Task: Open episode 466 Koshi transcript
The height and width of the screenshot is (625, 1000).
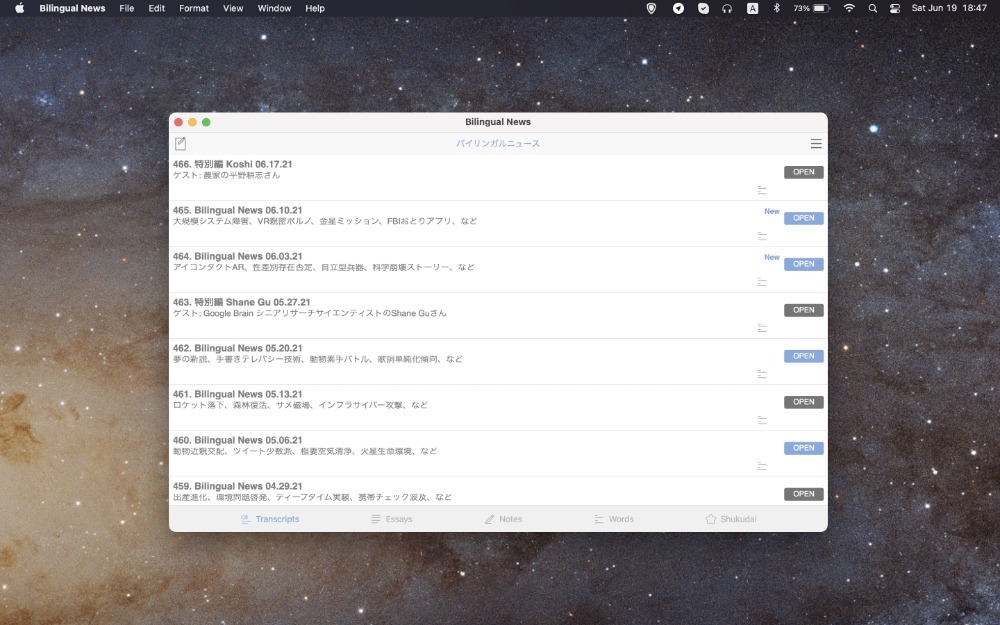Action: 804,172
